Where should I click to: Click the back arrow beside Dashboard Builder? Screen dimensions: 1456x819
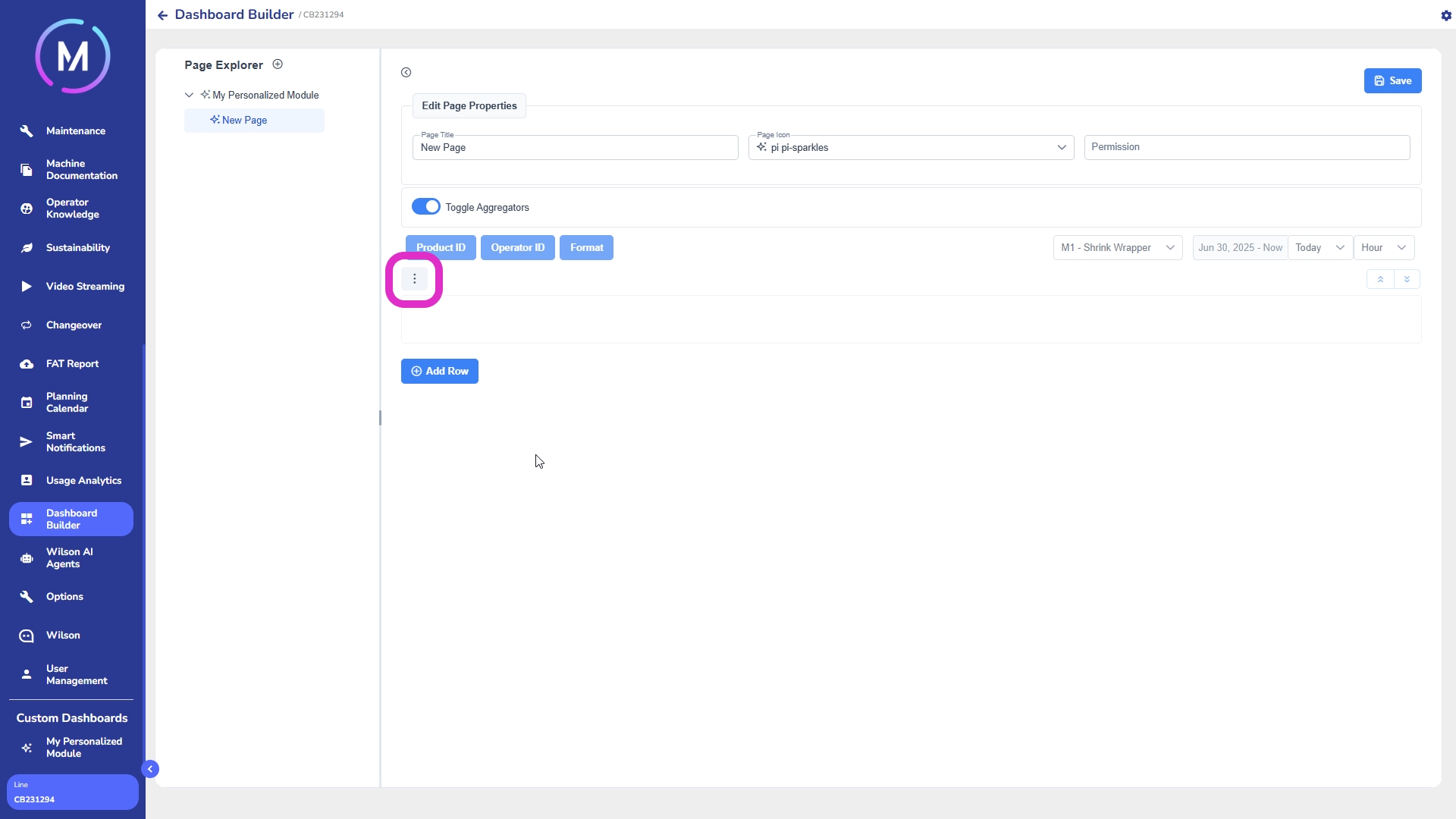[162, 15]
